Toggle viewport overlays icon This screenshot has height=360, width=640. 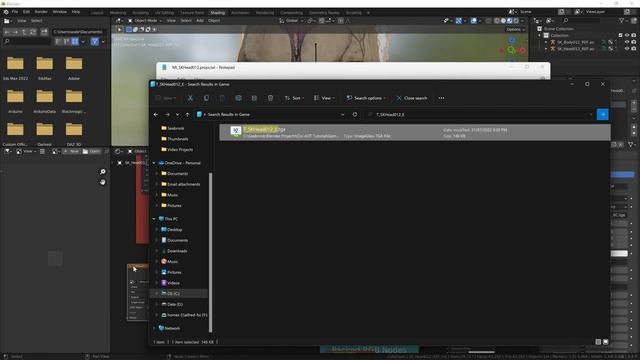tap(473, 20)
